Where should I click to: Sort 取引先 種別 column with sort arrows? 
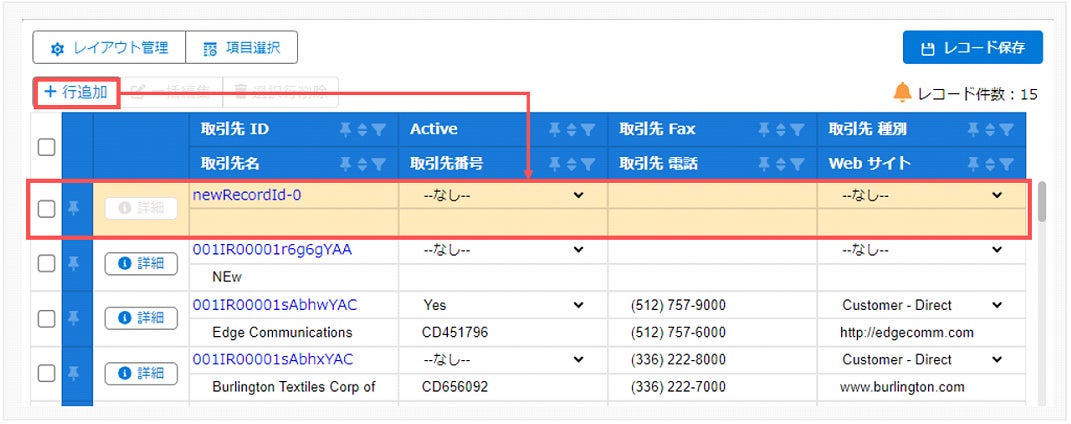pyautogui.click(x=991, y=129)
